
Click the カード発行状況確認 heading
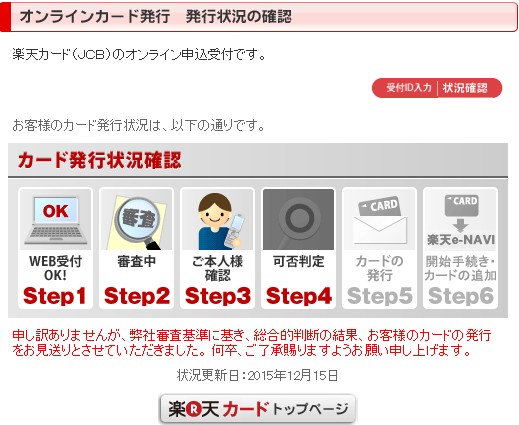pyautogui.click(x=100, y=160)
